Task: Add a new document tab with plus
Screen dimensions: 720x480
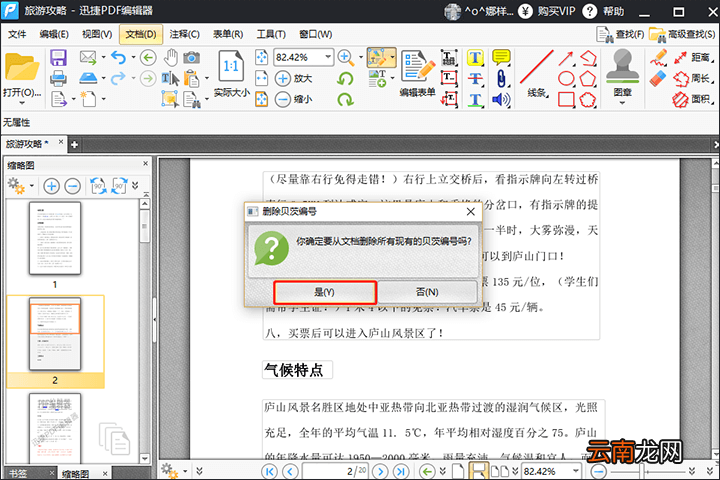Action: point(74,145)
